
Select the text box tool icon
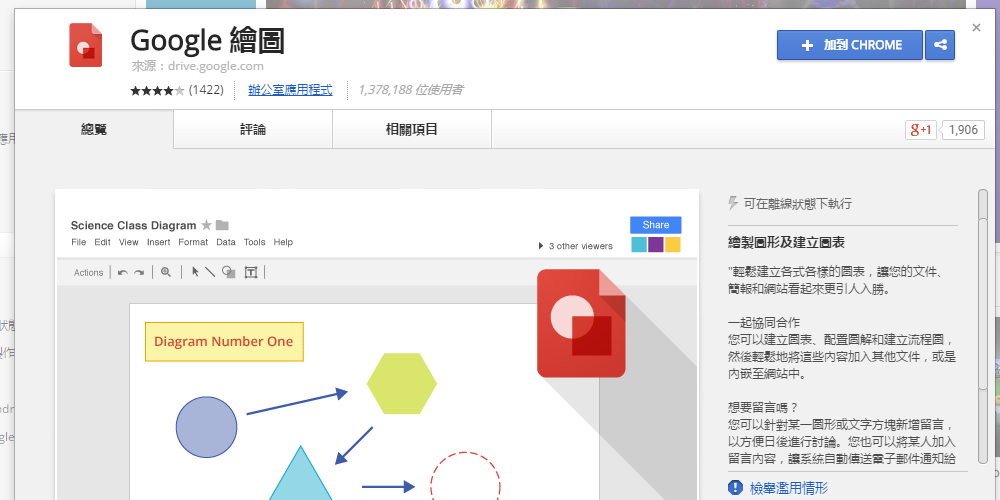[x=251, y=273]
